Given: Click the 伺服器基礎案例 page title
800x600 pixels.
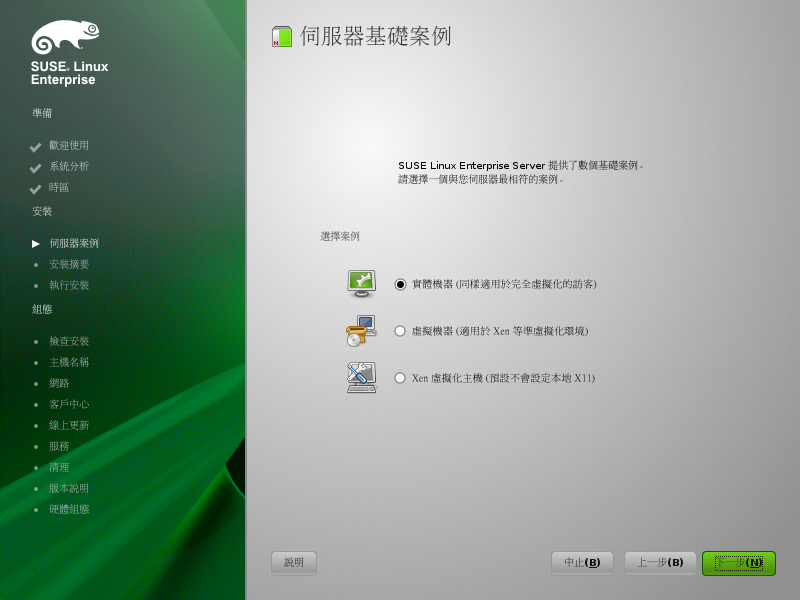Looking at the screenshot, I should pyautogui.click(x=376, y=36).
